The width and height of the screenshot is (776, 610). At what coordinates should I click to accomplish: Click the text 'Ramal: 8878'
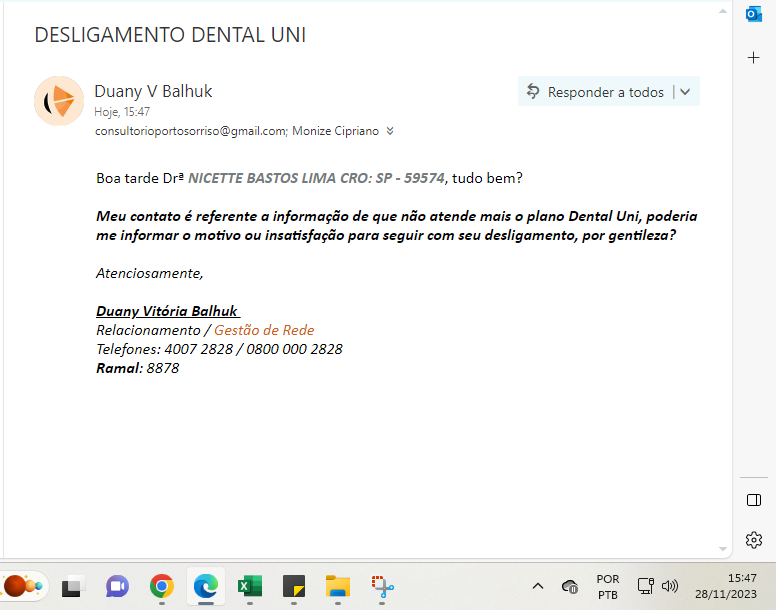tap(138, 368)
